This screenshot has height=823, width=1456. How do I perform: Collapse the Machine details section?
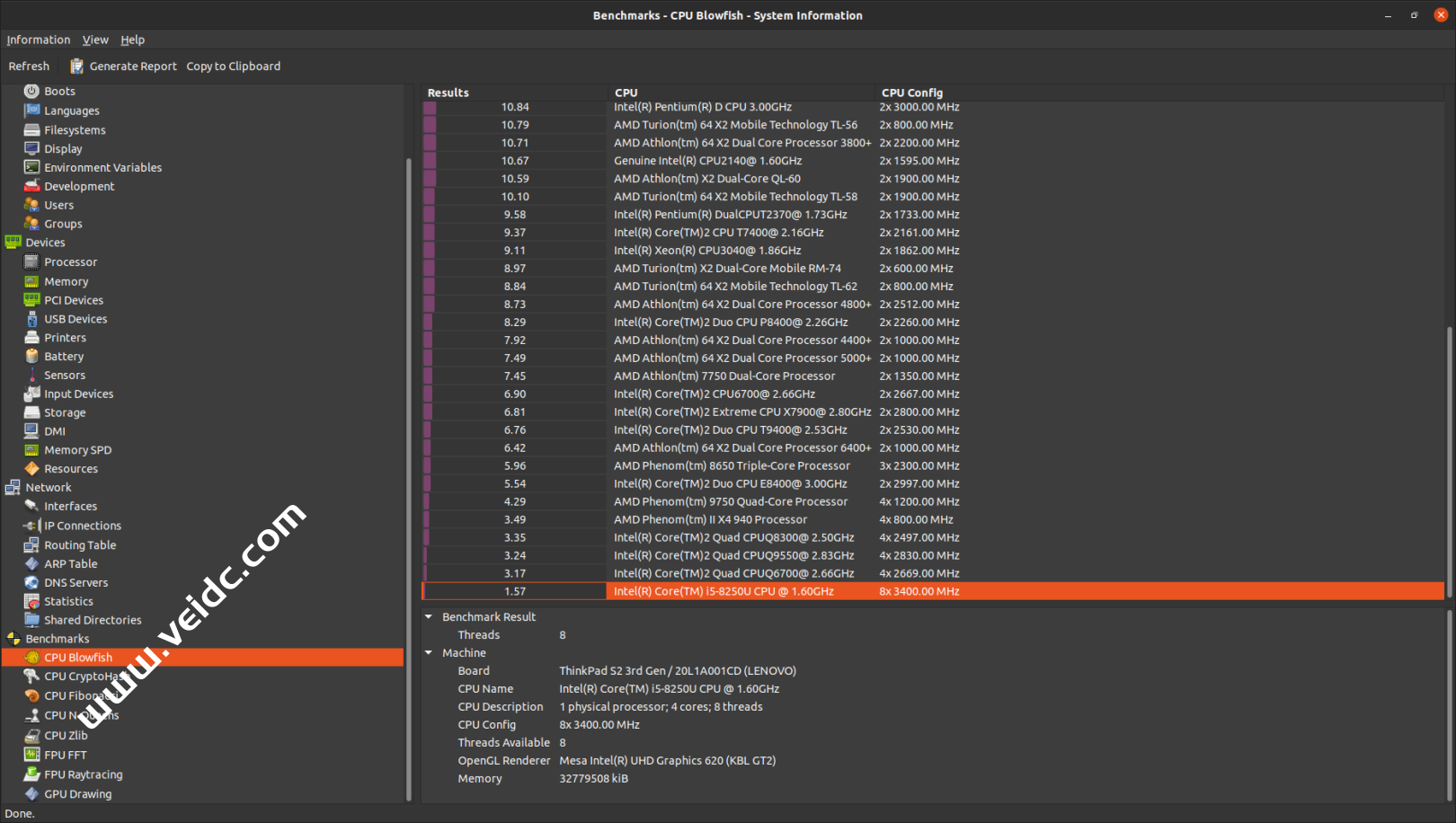coord(429,653)
